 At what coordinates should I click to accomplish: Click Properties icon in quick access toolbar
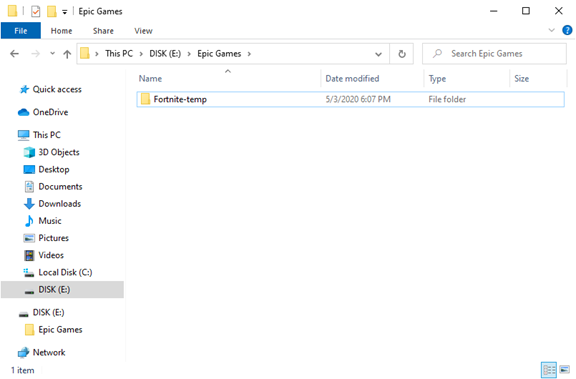click(x=35, y=11)
